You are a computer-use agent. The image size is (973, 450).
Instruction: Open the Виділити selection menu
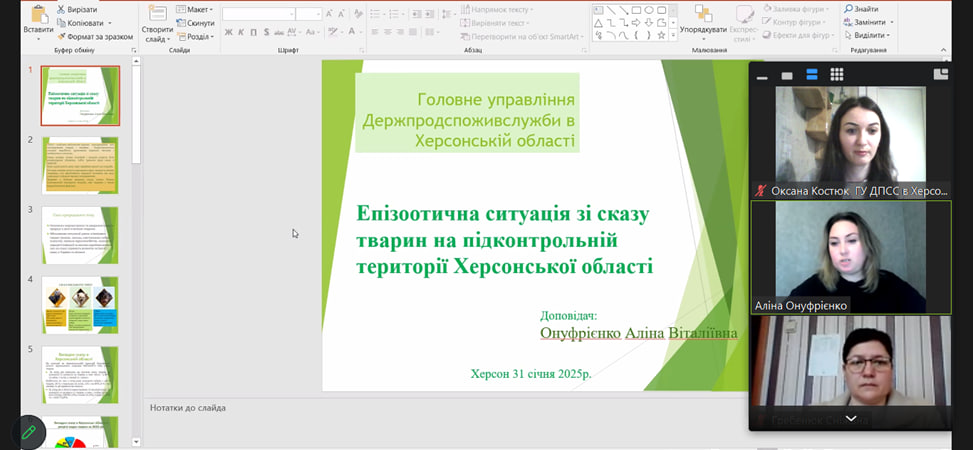(x=866, y=36)
